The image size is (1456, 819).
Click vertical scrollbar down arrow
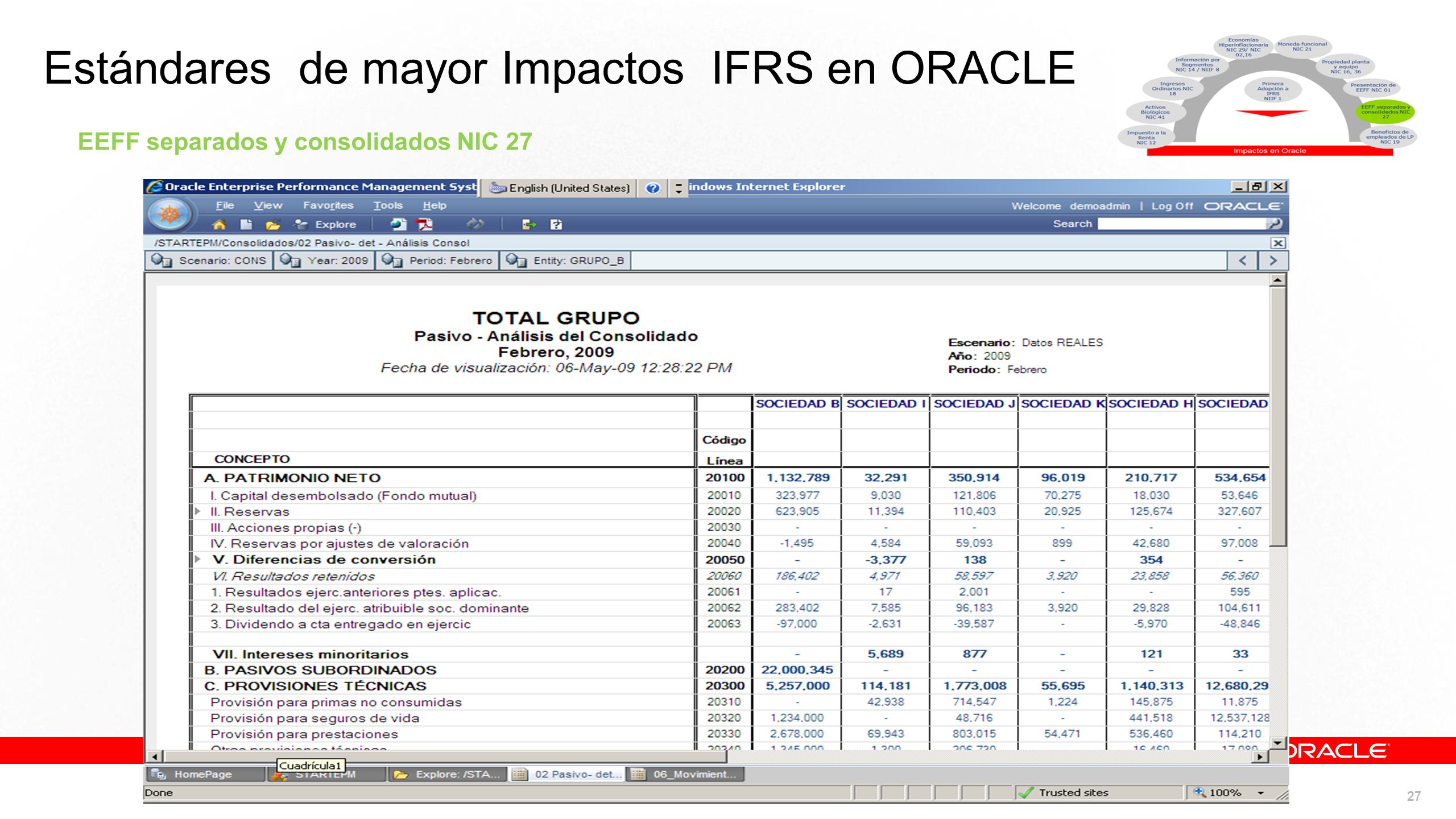click(x=1277, y=743)
